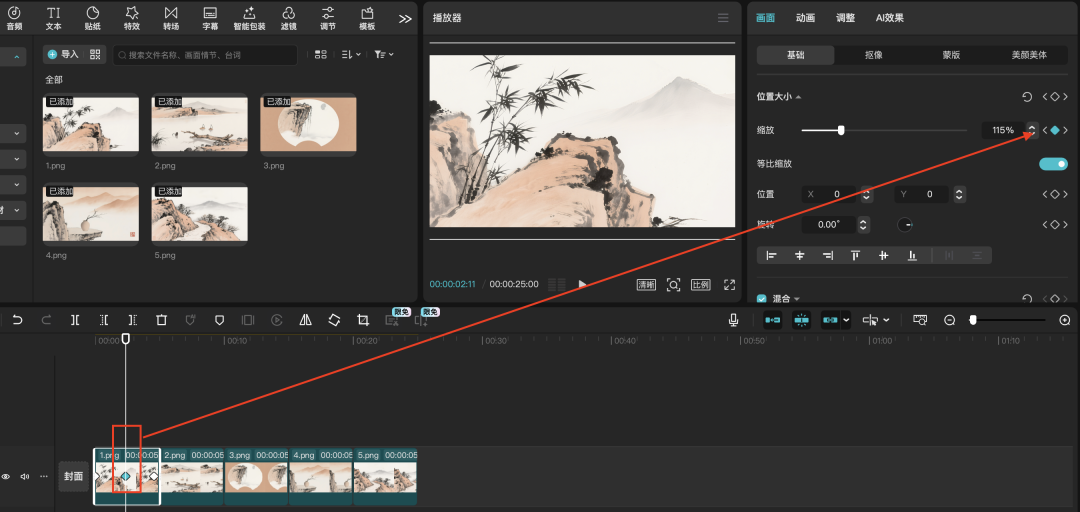Viewport: 1080px width, 512px height.
Task: Click the rotation 0.00° field
Action: click(829, 225)
